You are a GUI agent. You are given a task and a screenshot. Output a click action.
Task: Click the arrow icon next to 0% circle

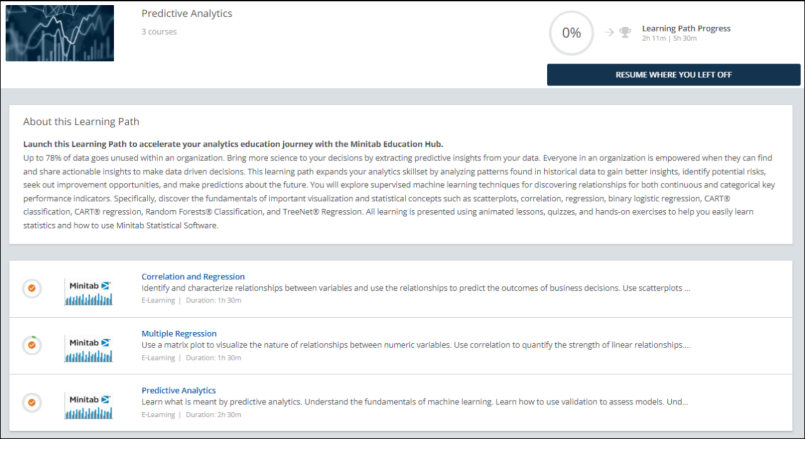click(x=609, y=32)
